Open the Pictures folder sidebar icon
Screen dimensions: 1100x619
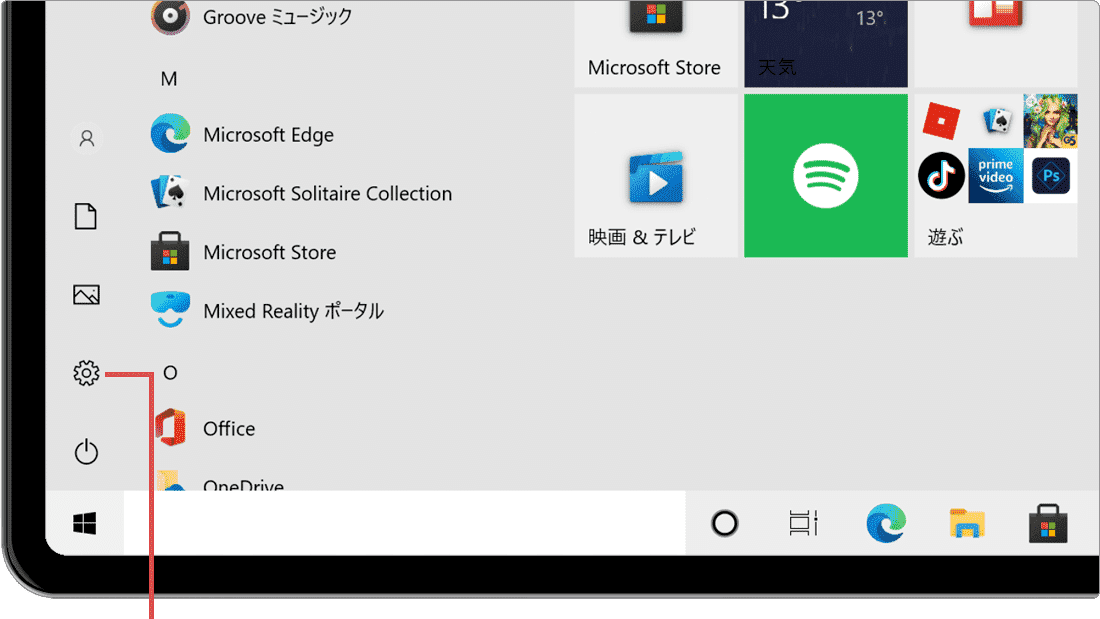click(86, 295)
